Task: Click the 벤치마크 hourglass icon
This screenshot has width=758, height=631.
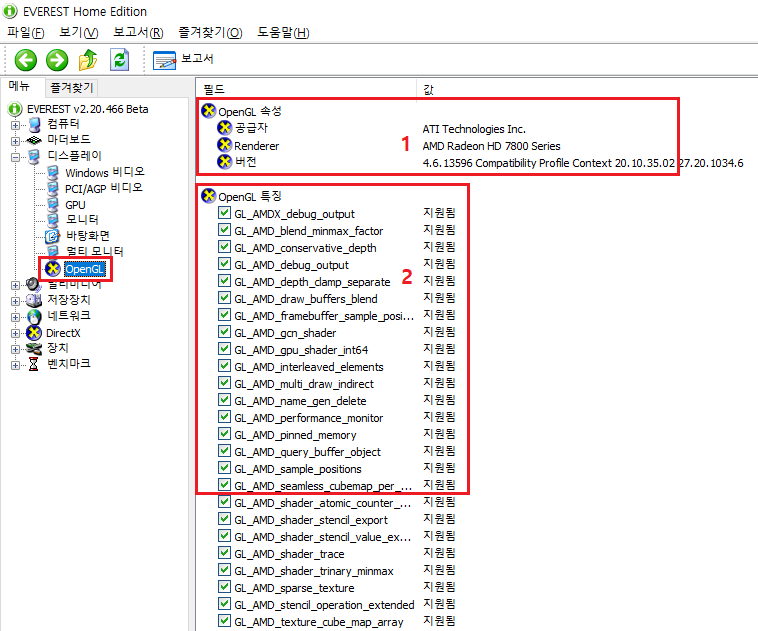Action: [x=33, y=364]
